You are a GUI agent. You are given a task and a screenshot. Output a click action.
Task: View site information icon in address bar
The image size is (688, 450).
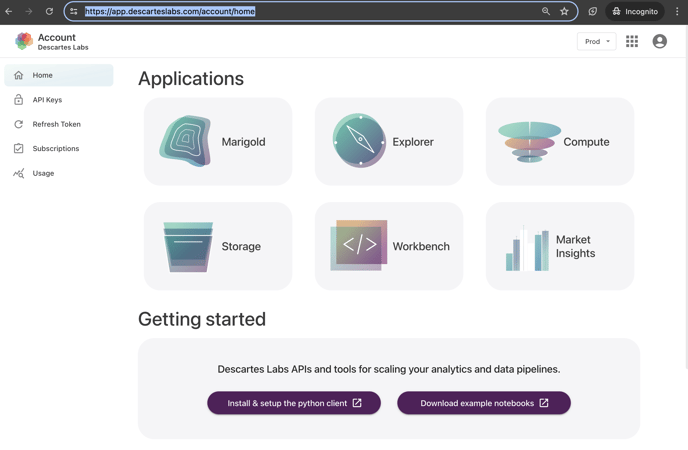pyautogui.click(x=74, y=11)
